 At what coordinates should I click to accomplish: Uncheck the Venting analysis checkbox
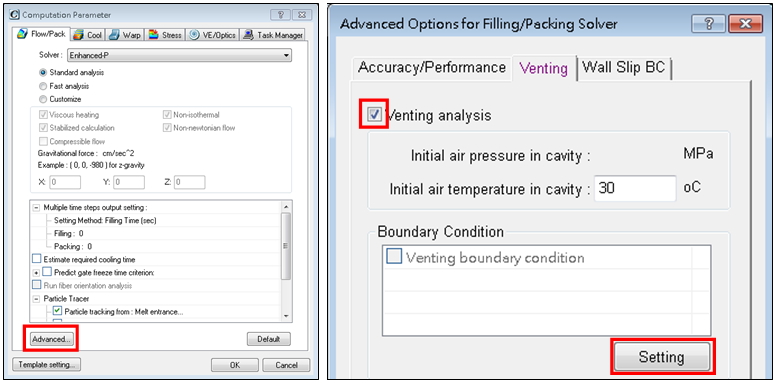tap(375, 115)
